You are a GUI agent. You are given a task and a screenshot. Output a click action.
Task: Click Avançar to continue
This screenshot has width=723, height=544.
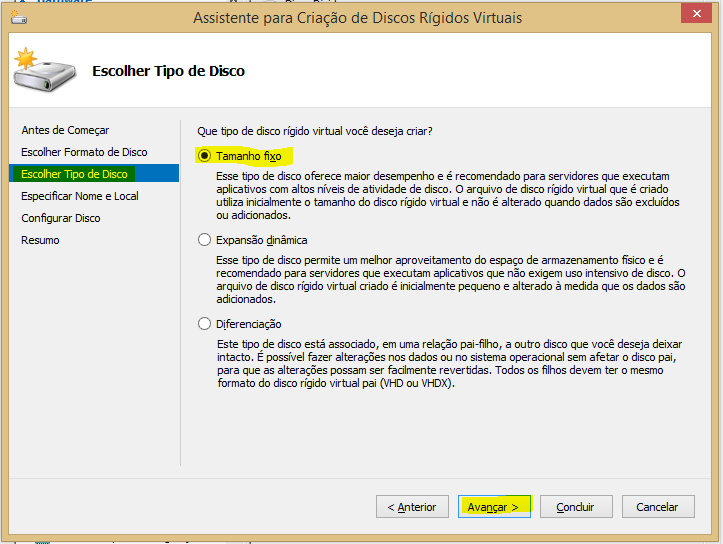[494, 507]
